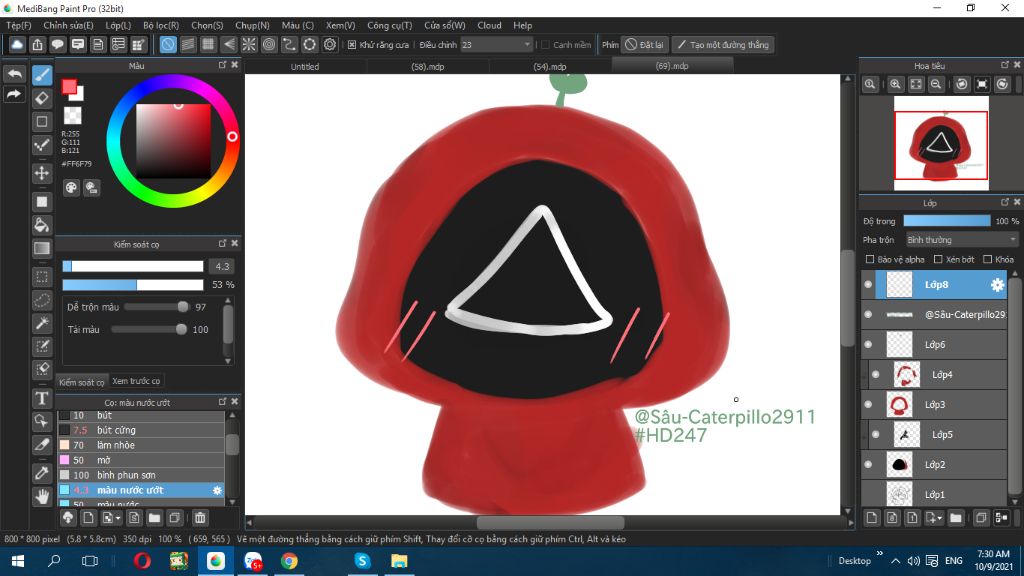Open Chrome from the Windows taskbar
1024x576 pixels.
[x=289, y=561]
